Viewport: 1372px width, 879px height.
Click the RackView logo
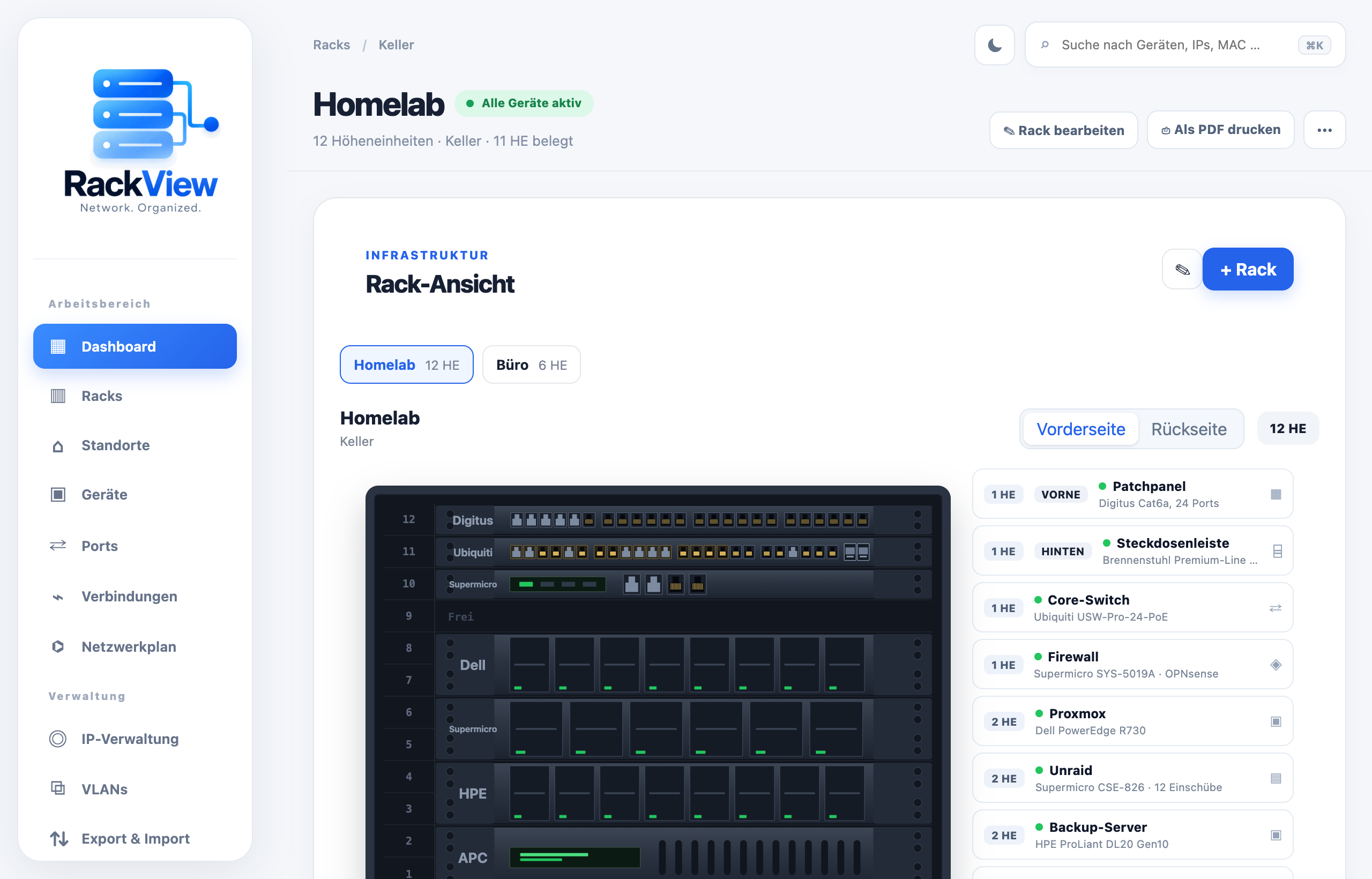point(140,141)
